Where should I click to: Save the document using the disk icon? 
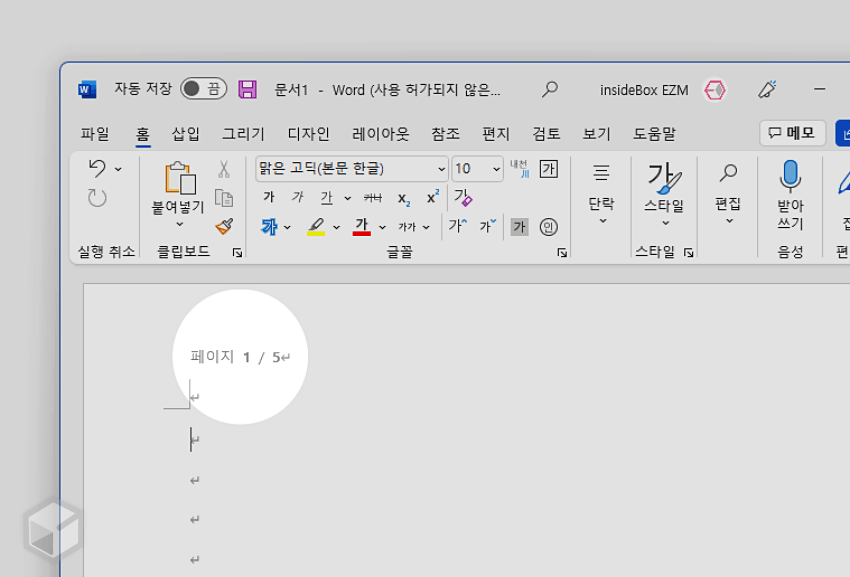(245, 89)
